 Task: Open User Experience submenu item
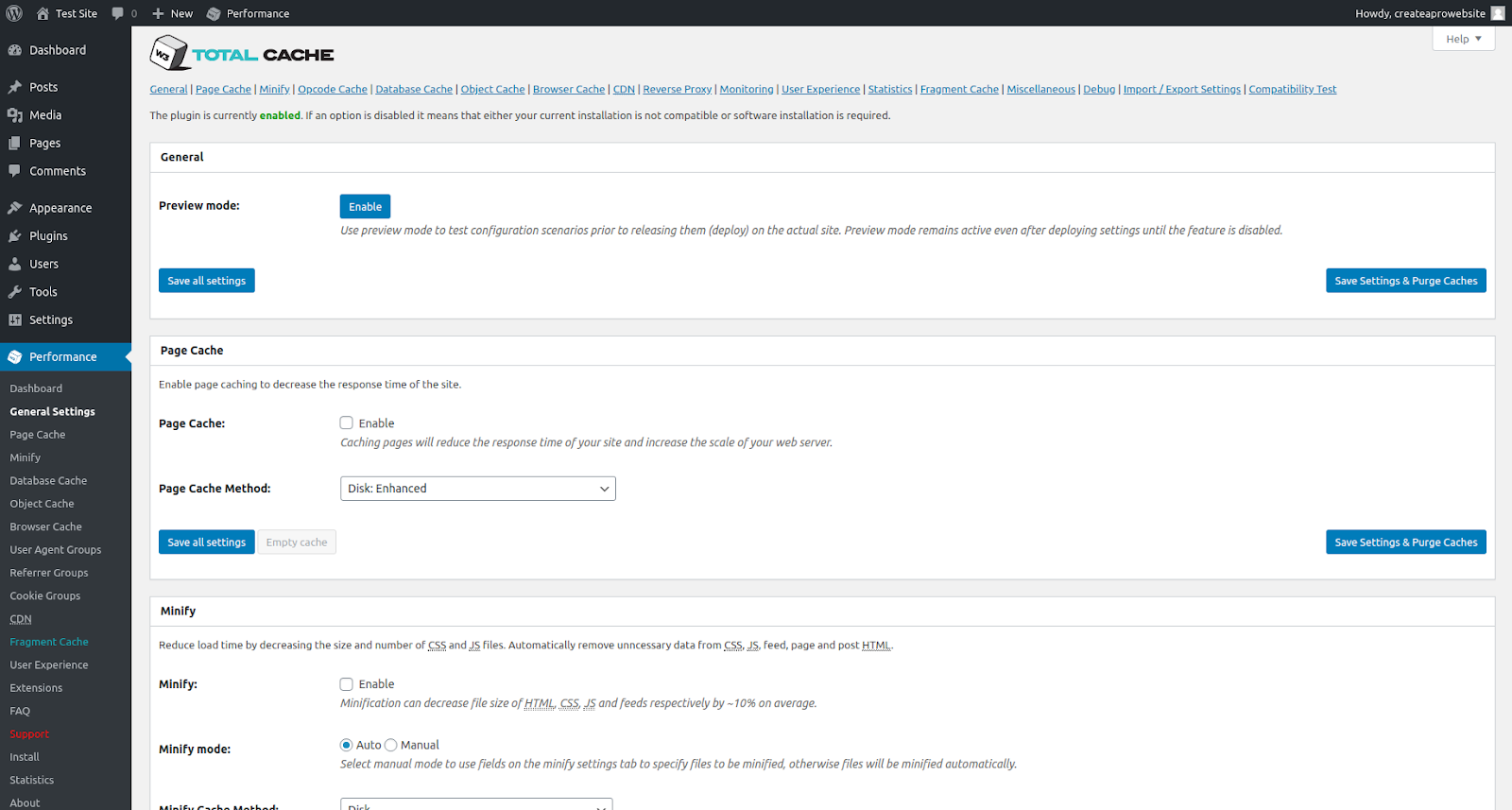[x=49, y=665]
